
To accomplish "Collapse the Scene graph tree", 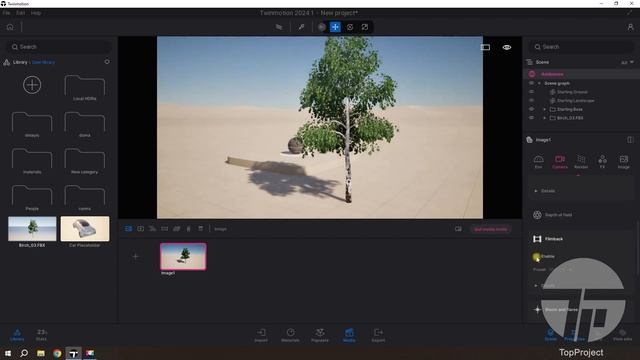I will point(539,83).
